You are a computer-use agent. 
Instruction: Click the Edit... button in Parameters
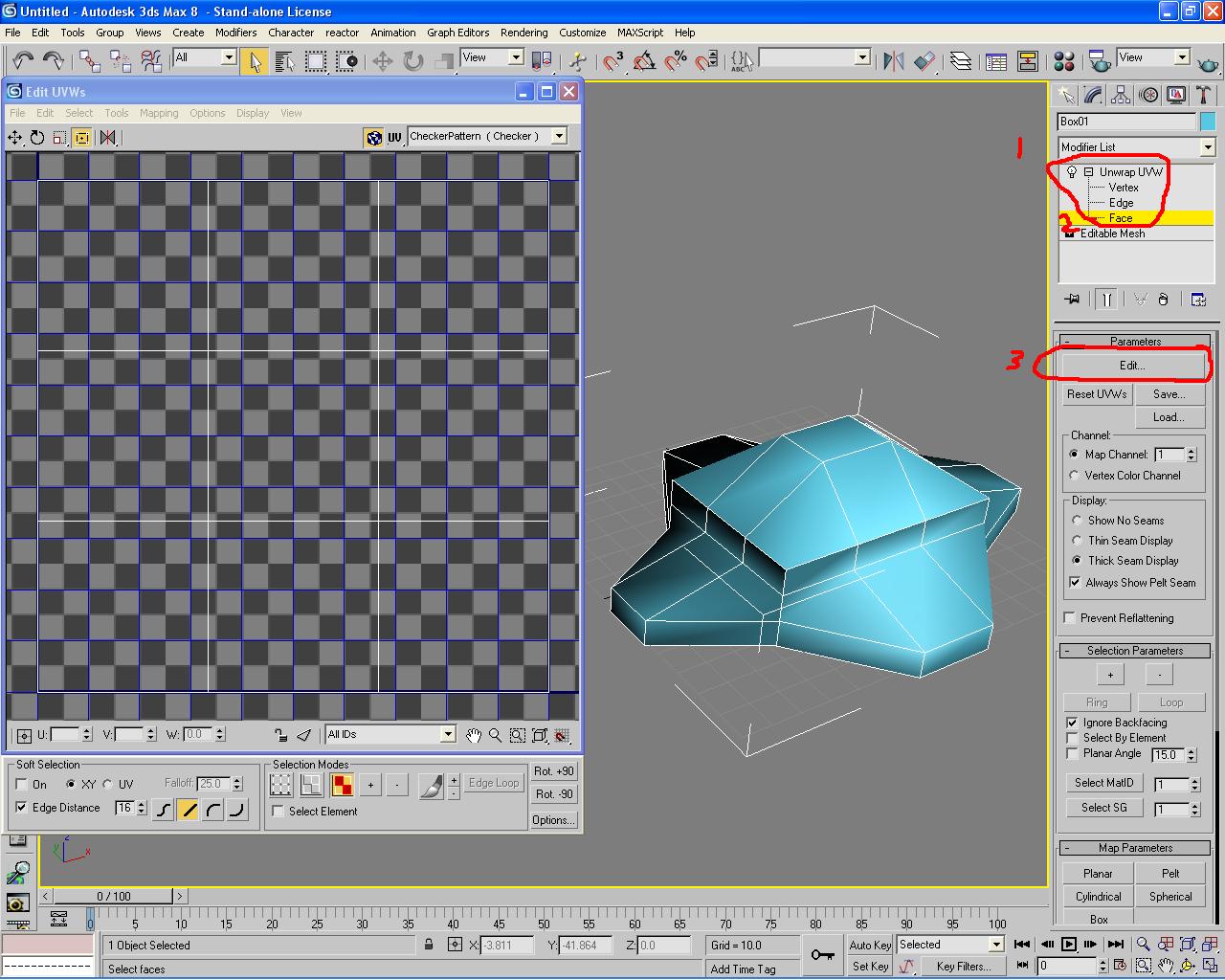coord(1132,366)
